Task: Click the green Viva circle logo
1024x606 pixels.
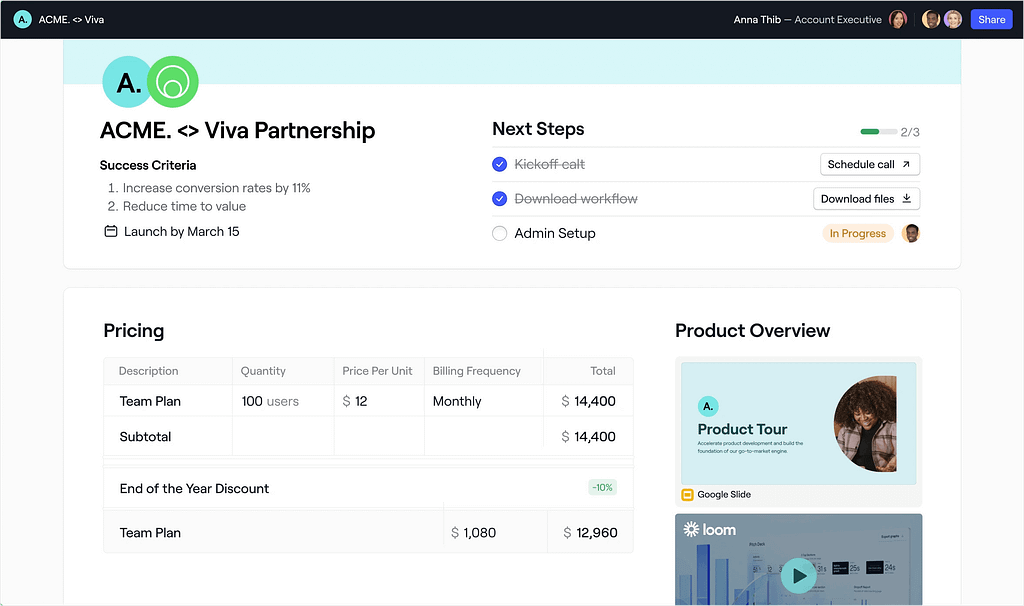Action: pos(172,82)
